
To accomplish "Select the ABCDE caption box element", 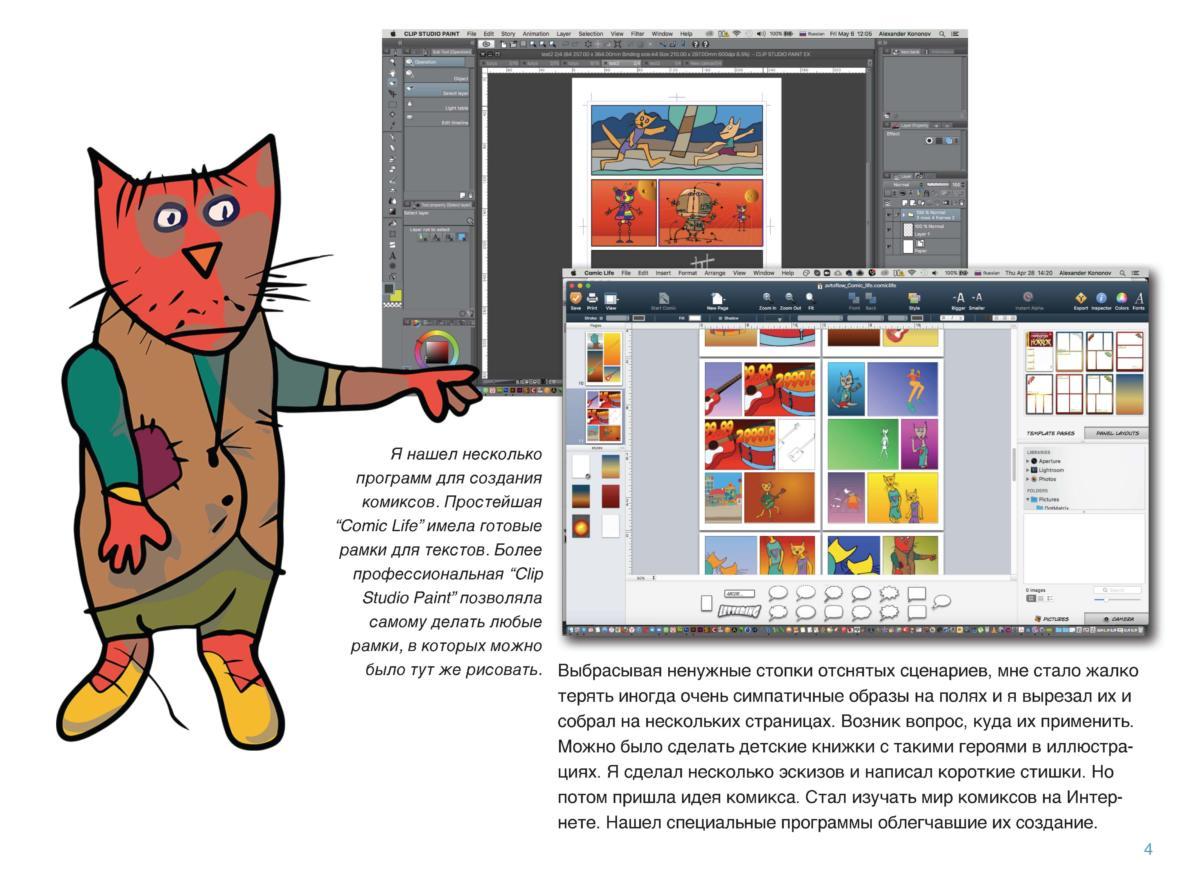I will (738, 593).
